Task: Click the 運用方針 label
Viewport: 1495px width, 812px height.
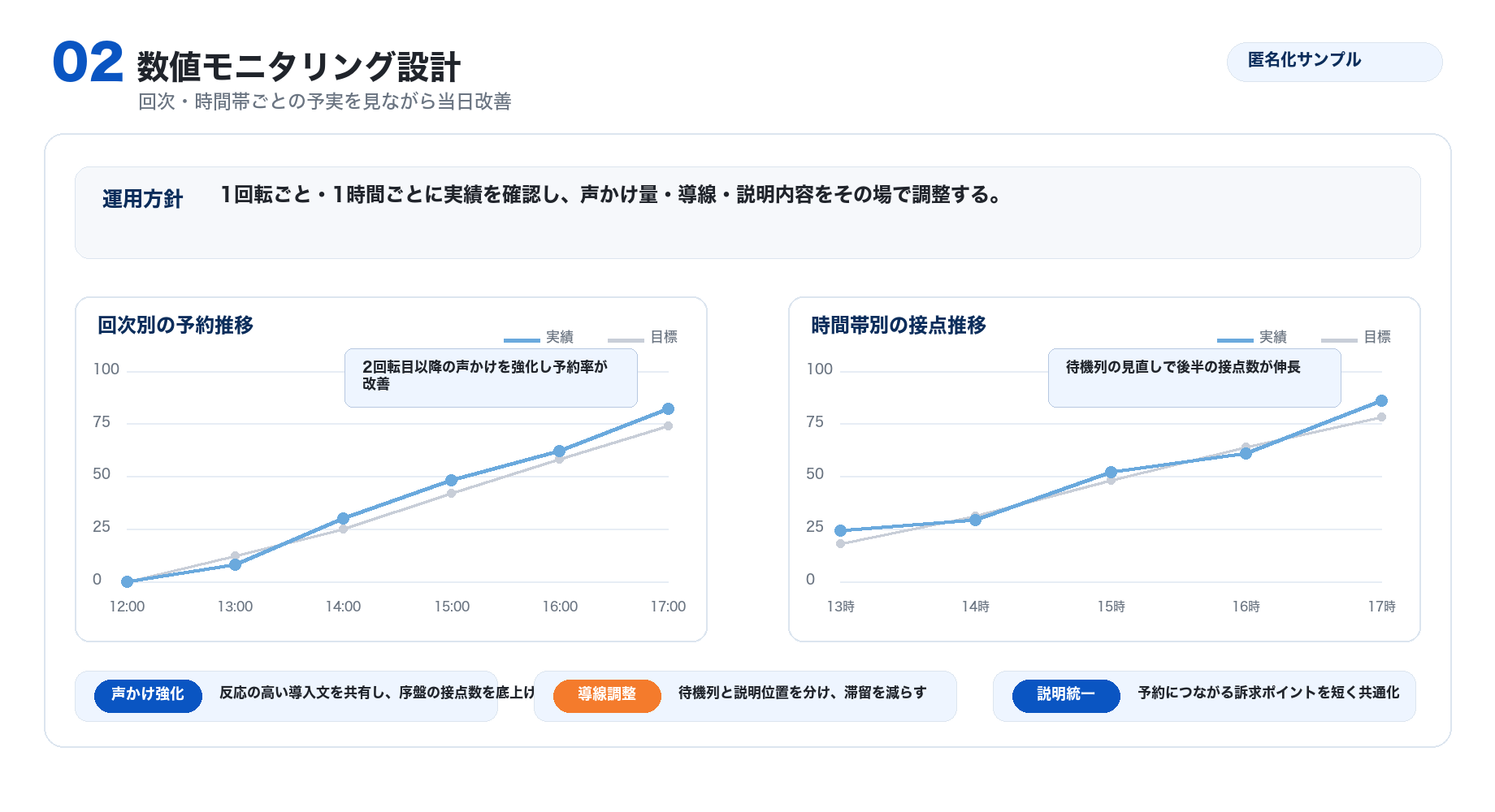Action: (x=143, y=199)
